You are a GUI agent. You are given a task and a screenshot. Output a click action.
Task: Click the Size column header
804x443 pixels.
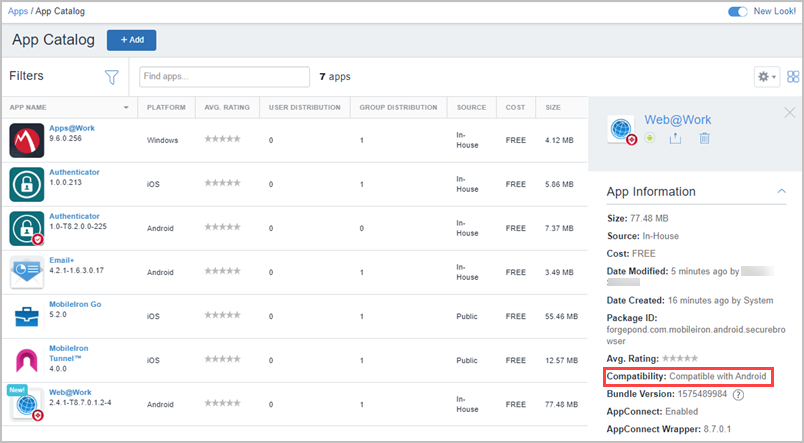coord(553,108)
